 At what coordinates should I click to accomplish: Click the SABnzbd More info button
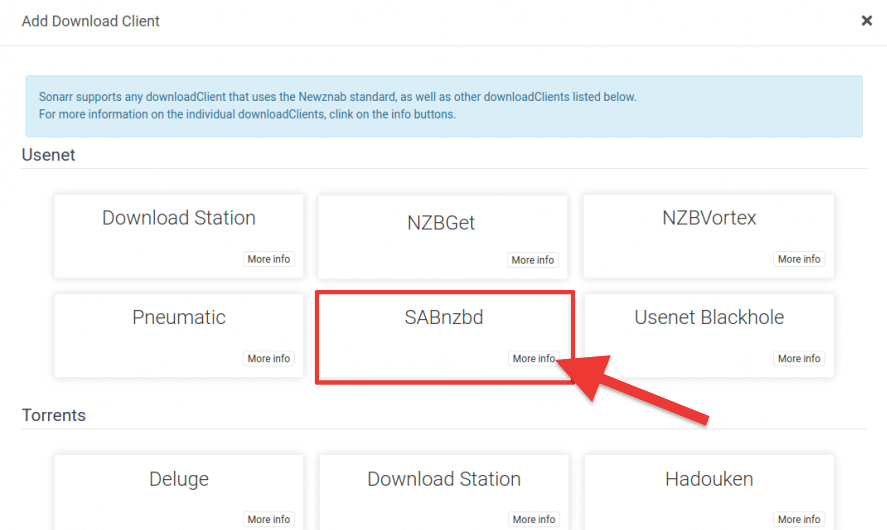[533, 358]
